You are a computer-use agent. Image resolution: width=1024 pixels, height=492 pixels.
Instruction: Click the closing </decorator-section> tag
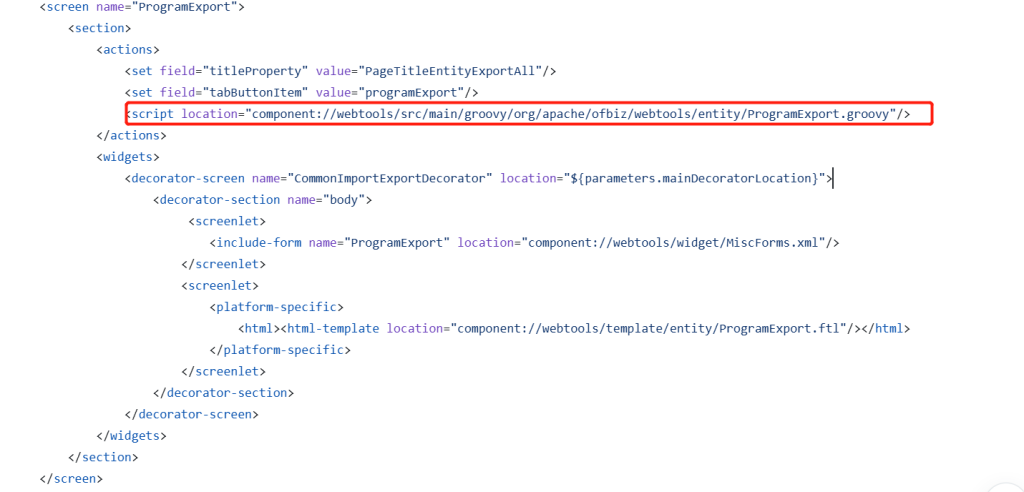[x=223, y=393]
